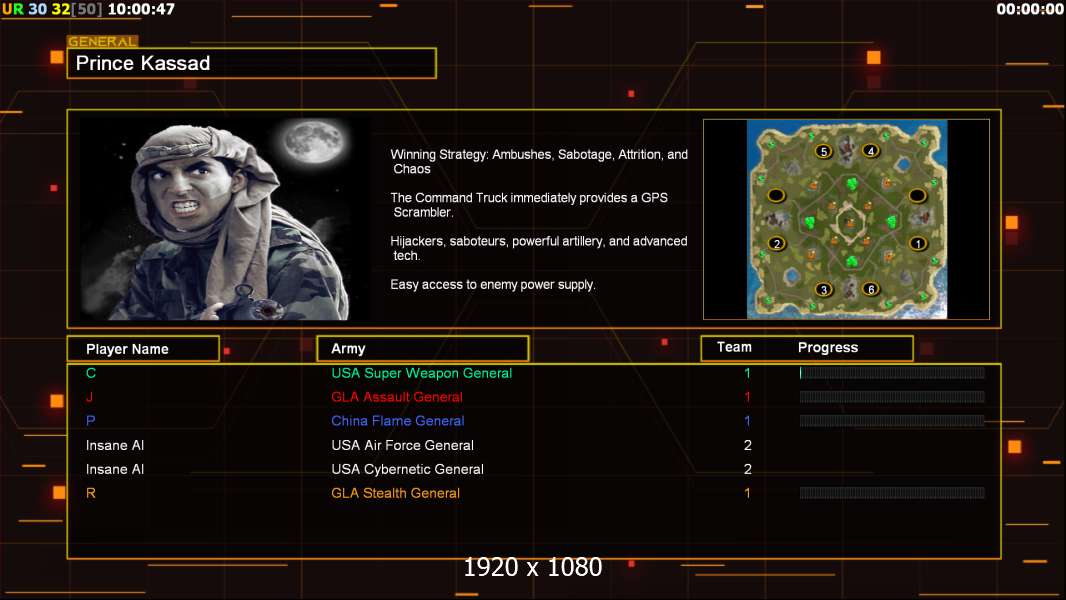Select Insane AI in the Air Force row
1066x600 pixels.
115,445
